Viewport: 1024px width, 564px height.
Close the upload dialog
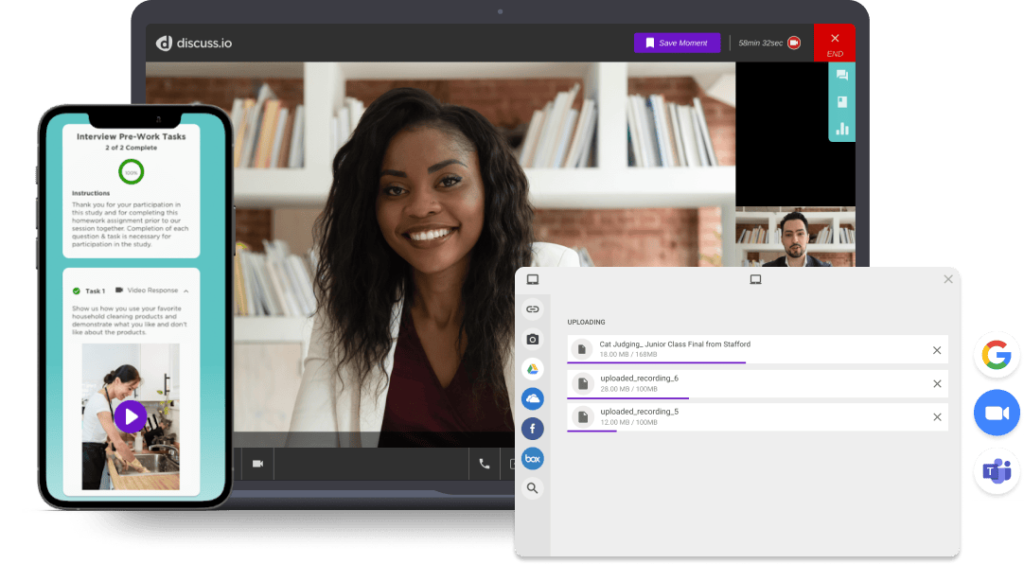tap(948, 279)
